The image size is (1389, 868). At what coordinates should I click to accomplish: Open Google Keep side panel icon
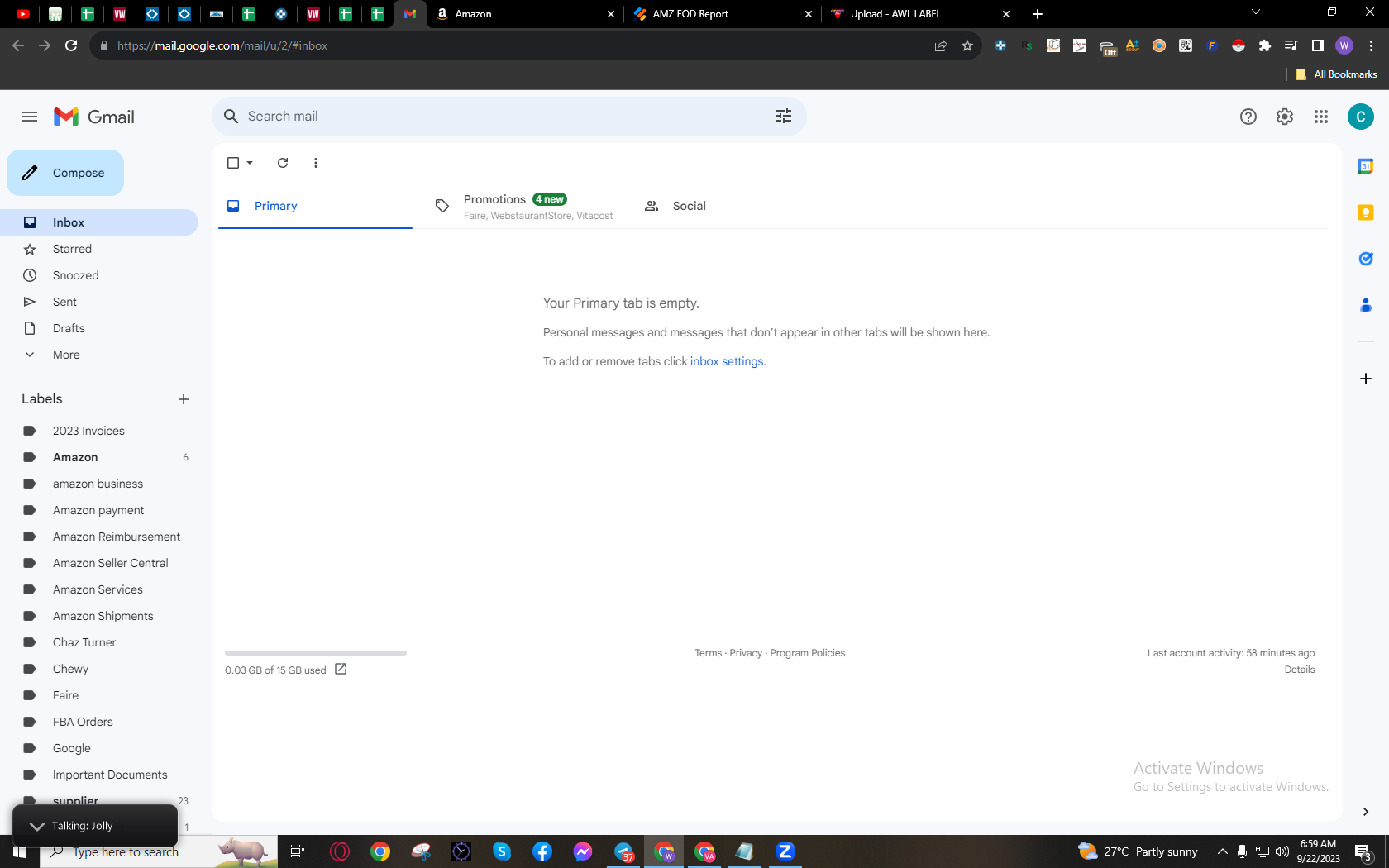[x=1366, y=212]
